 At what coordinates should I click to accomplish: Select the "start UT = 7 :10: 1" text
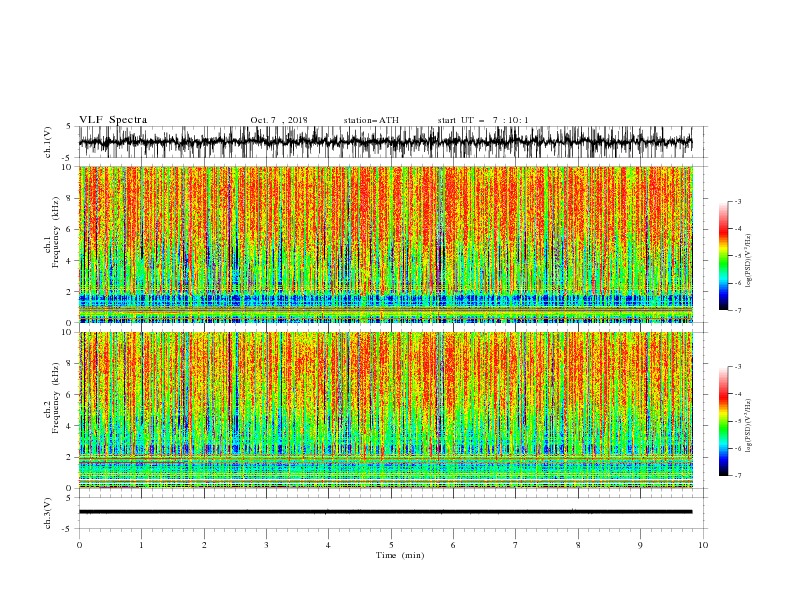tap(483, 120)
